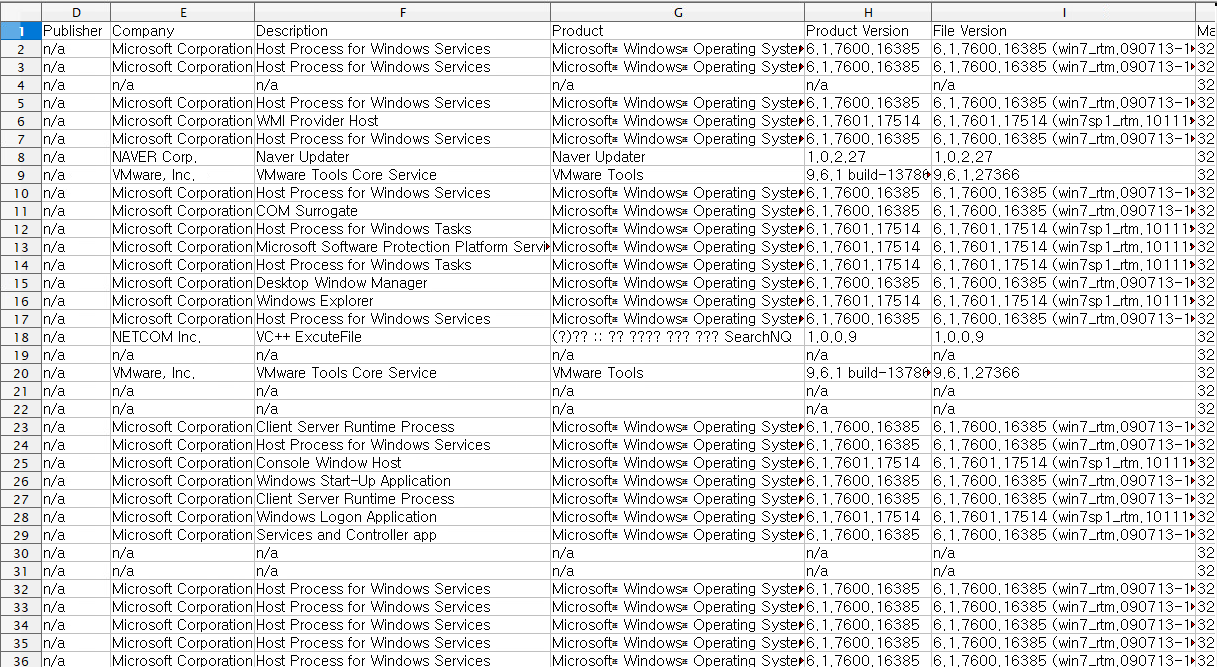Select column E header
The width and height of the screenshot is (1217, 667).
point(182,12)
